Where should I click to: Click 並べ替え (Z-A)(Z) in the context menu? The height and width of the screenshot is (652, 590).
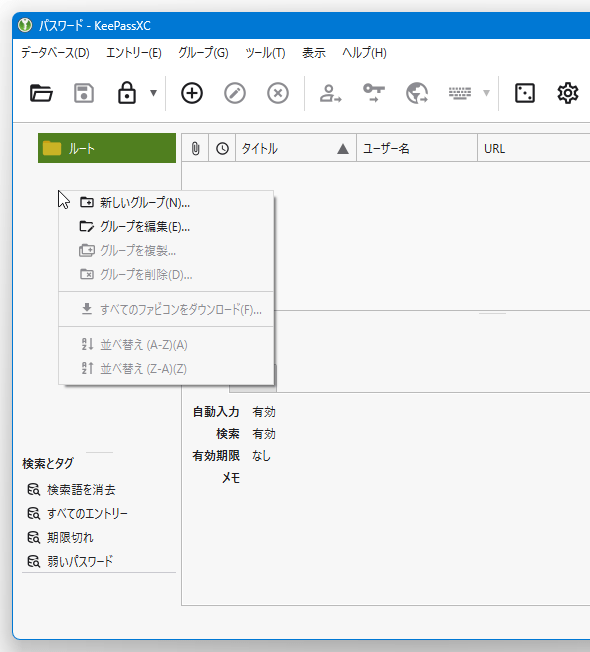[166, 369]
